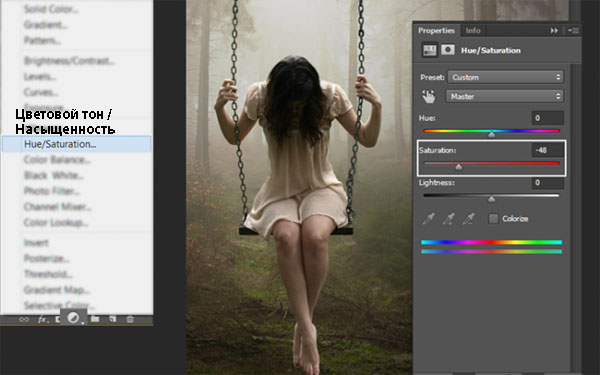Click the Saturation slider handle
This screenshot has width=600, height=375.
click(458, 167)
